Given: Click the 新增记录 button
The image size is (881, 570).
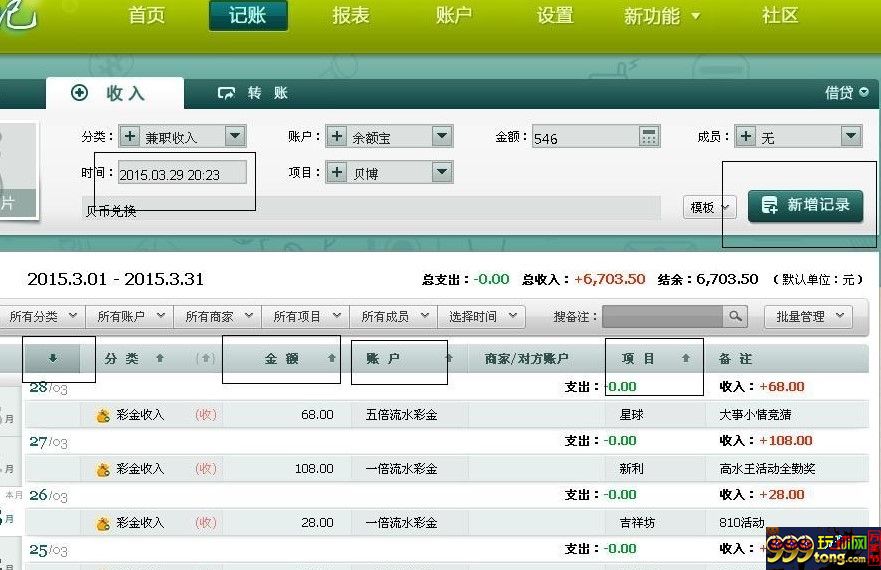Looking at the screenshot, I should point(805,206).
